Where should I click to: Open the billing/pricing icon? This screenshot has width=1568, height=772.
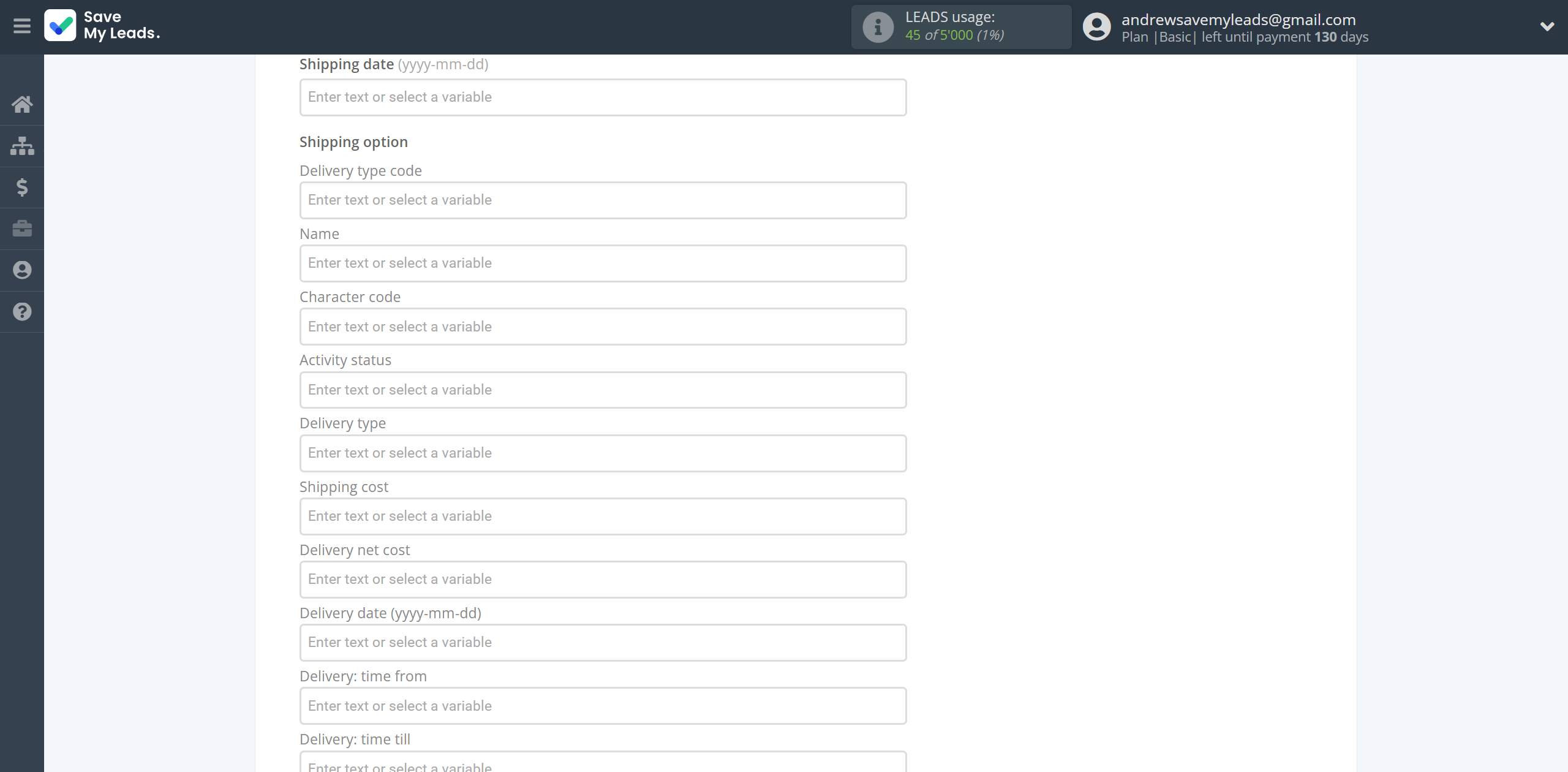[22, 187]
